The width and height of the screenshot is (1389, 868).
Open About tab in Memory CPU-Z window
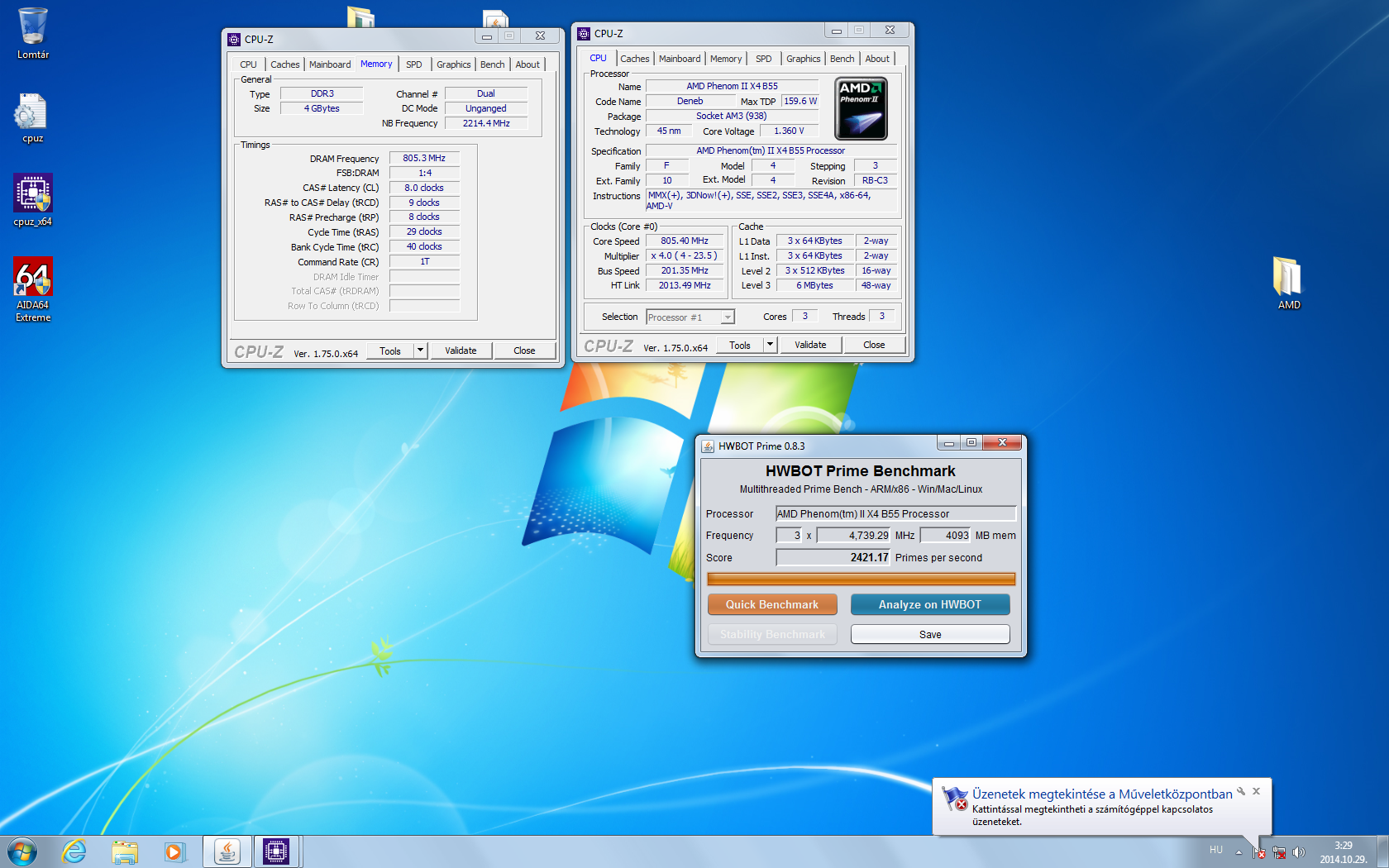coord(527,64)
